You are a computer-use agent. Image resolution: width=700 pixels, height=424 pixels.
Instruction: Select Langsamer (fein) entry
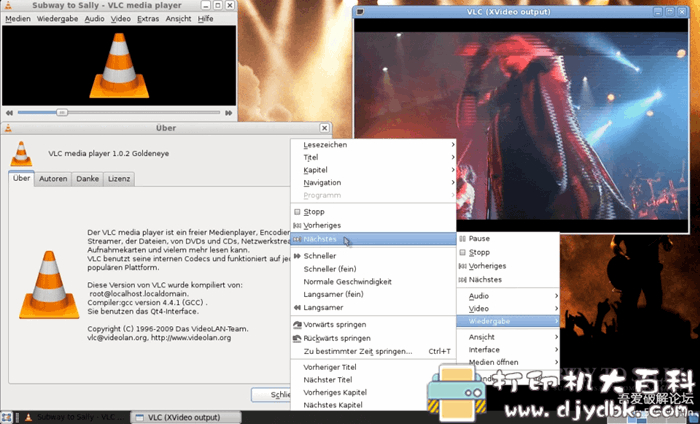click(373, 294)
